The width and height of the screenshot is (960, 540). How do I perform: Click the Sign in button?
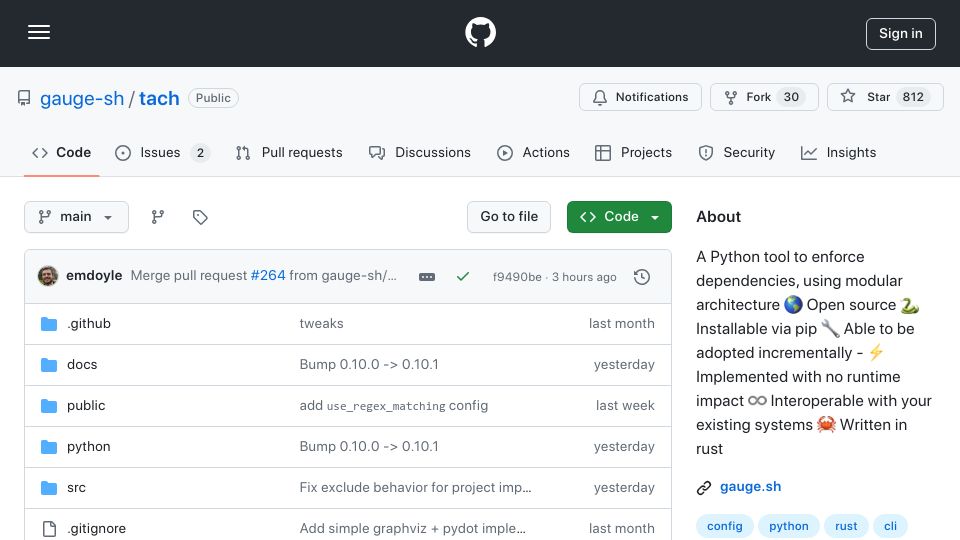click(900, 34)
